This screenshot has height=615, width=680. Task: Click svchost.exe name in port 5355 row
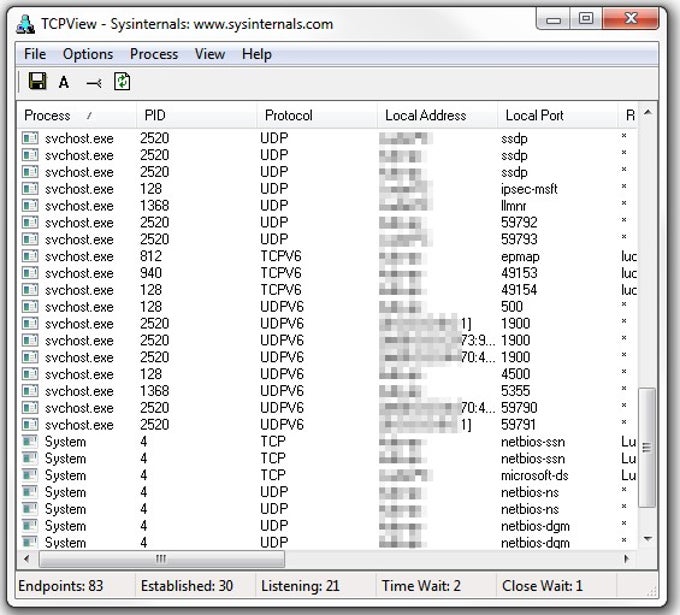(x=79, y=391)
